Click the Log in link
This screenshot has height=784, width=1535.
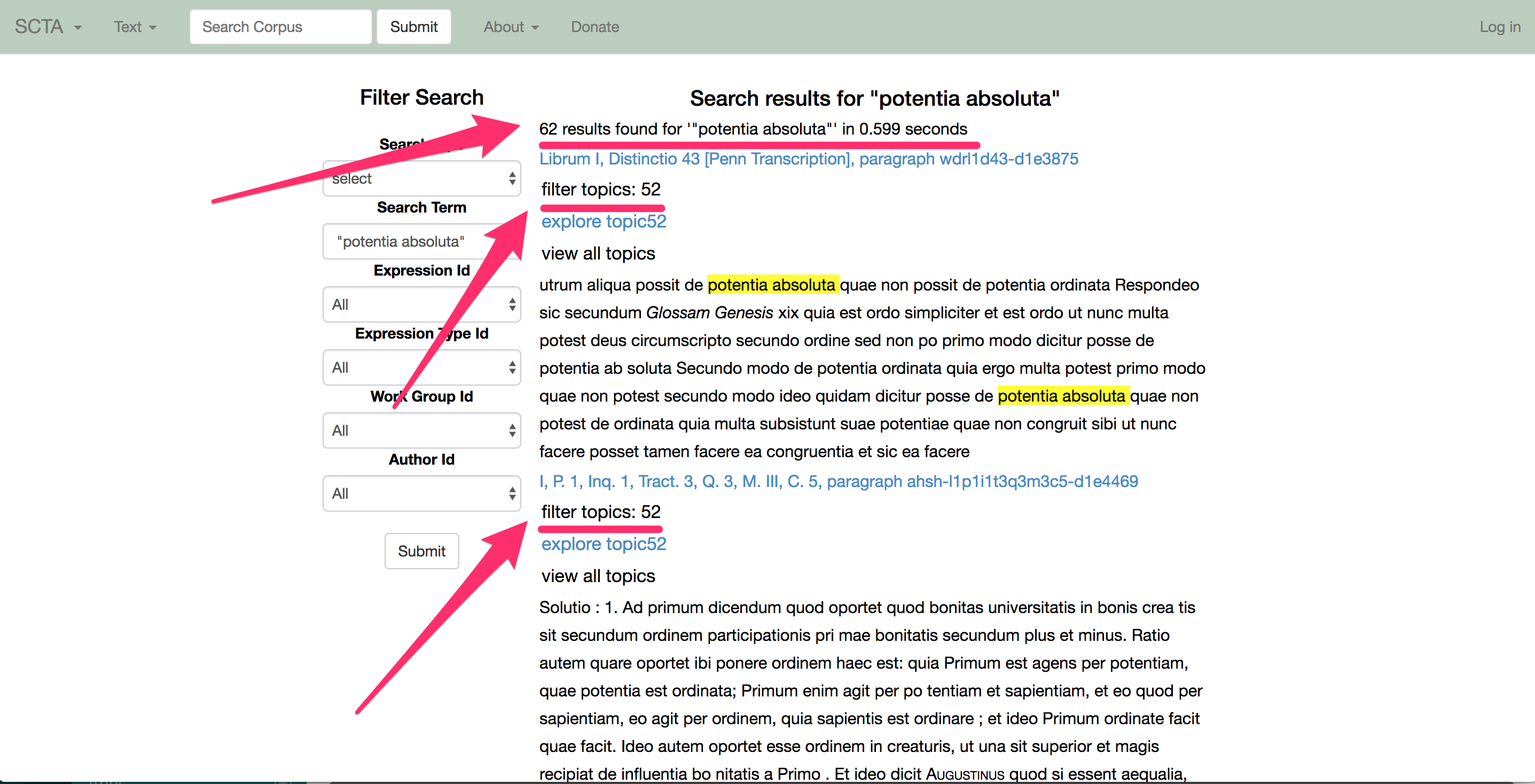pos(1499,27)
